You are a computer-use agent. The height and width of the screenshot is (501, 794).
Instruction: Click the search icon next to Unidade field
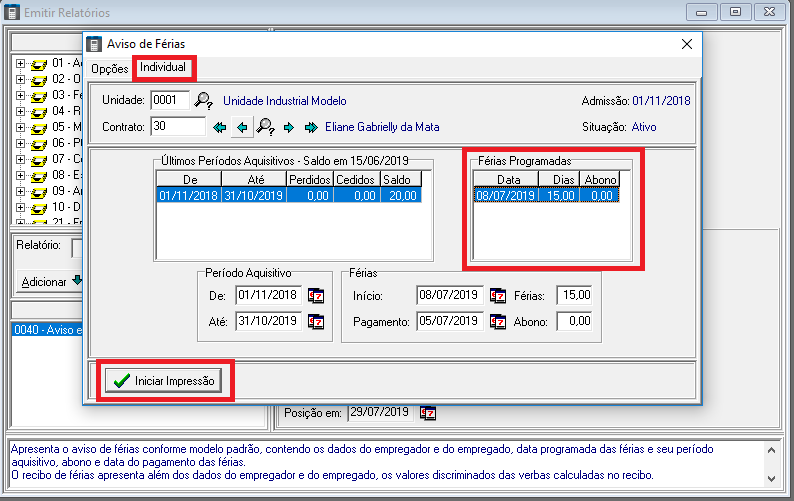click(x=203, y=100)
